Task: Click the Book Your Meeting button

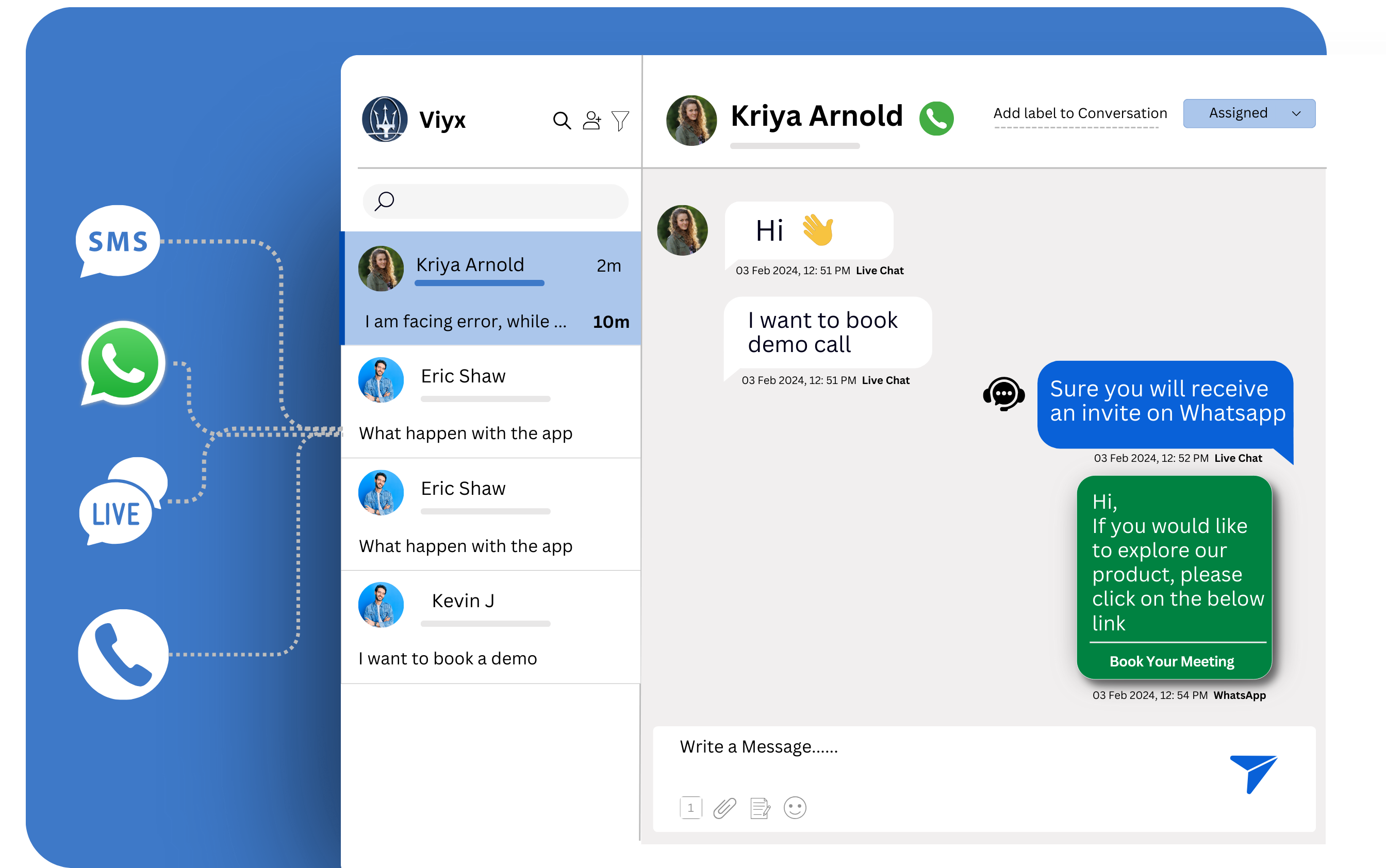Action: coord(1171,661)
